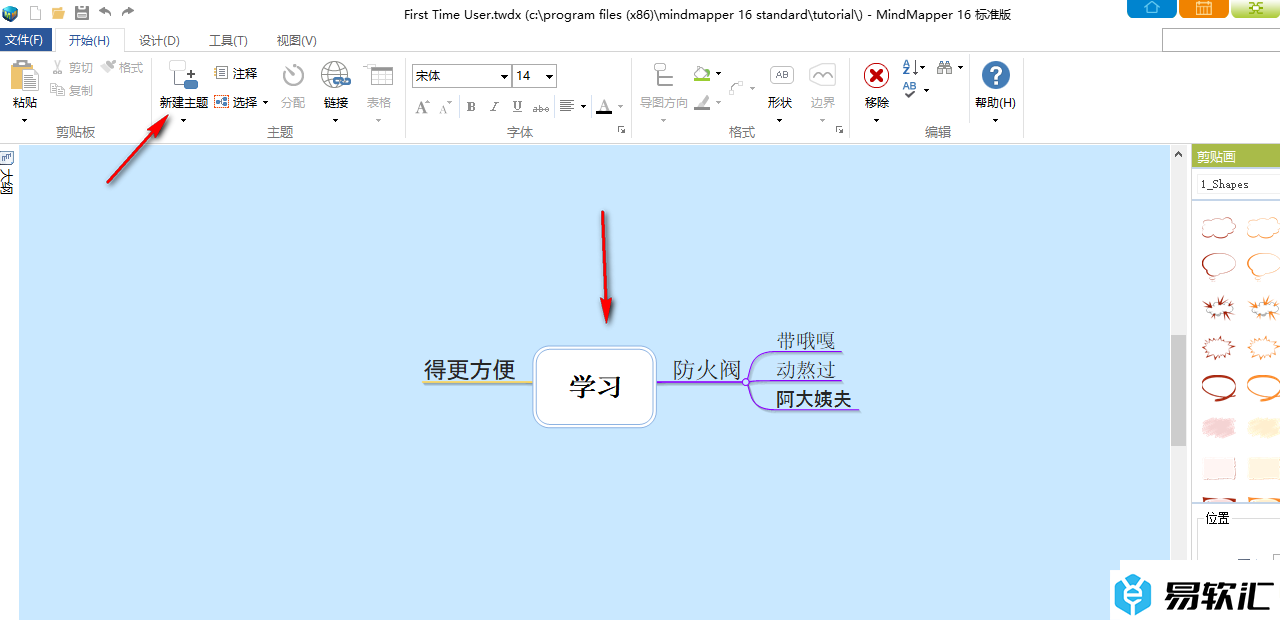
Task: Click the green mind map view button
Action: pos(1256,9)
